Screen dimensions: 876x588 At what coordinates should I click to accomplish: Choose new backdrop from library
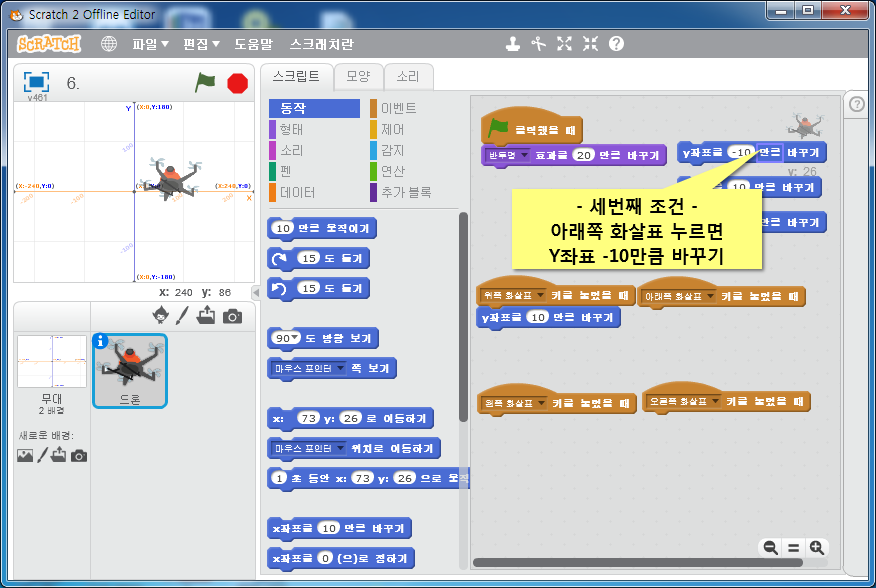pyautogui.click(x=25, y=456)
